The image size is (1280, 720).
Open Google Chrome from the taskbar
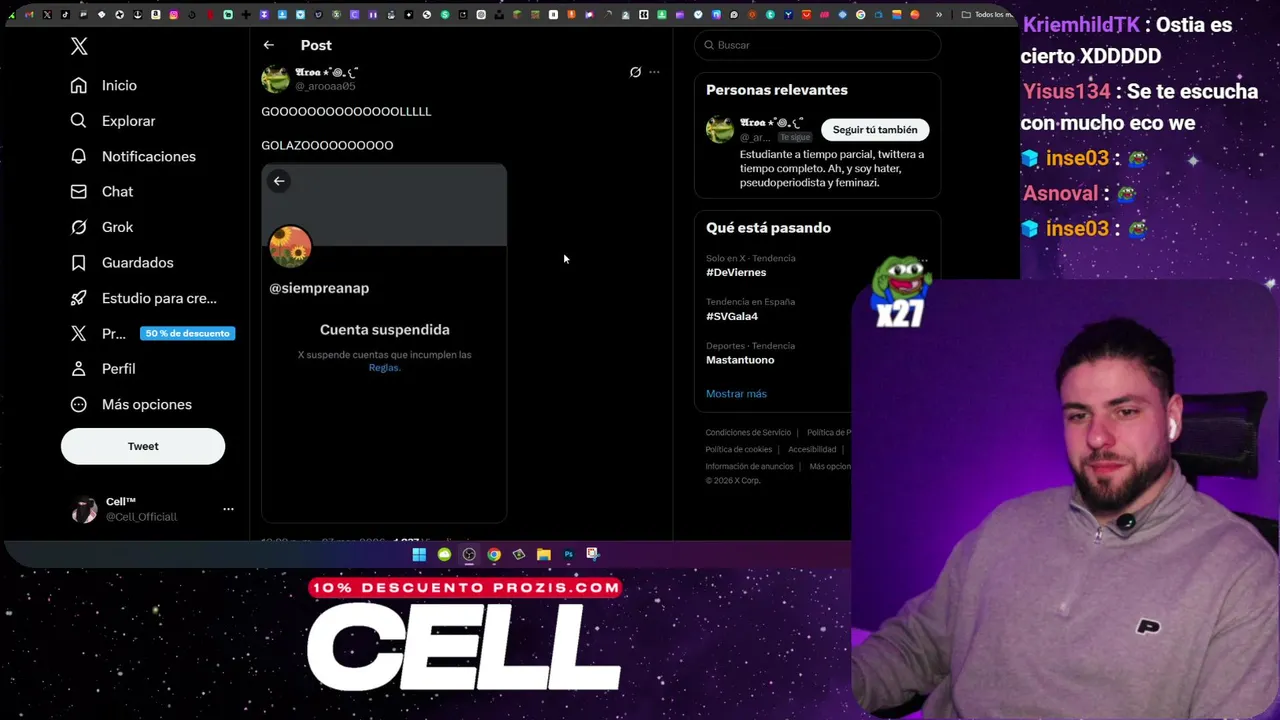coord(494,554)
